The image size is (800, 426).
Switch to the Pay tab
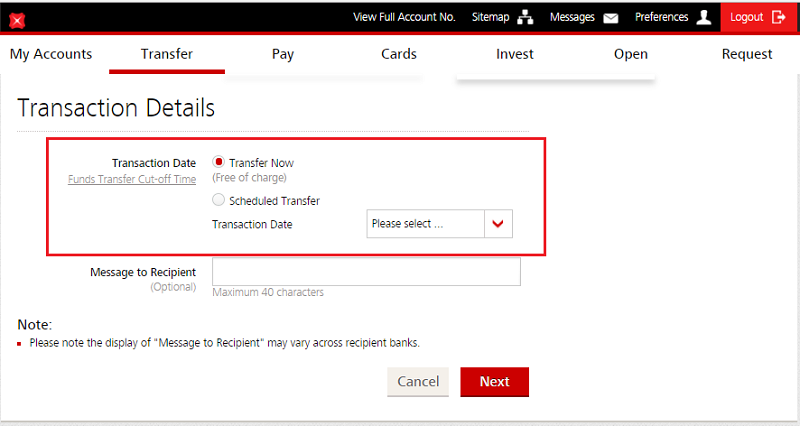coord(283,54)
